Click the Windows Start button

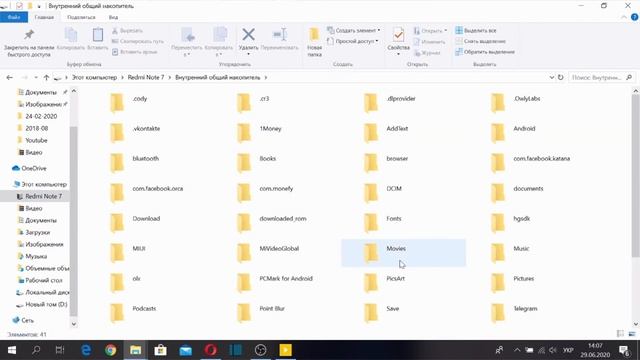(11, 350)
